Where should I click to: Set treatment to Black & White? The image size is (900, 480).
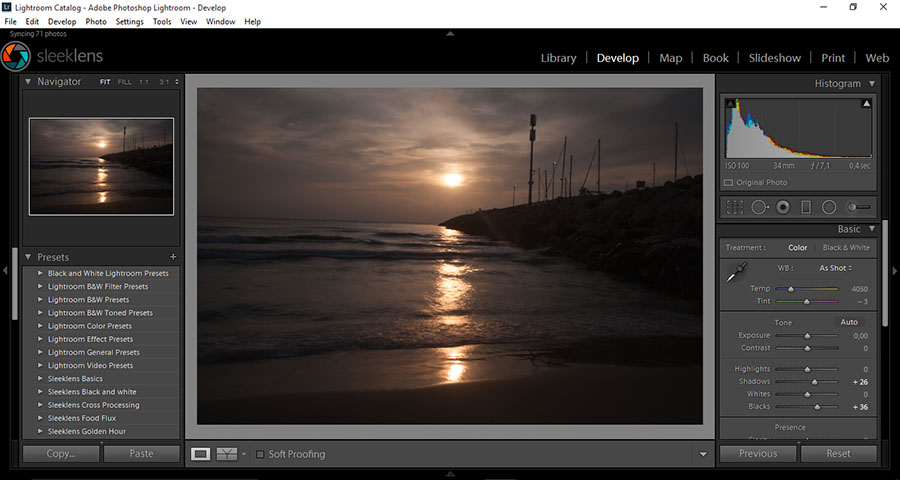846,248
